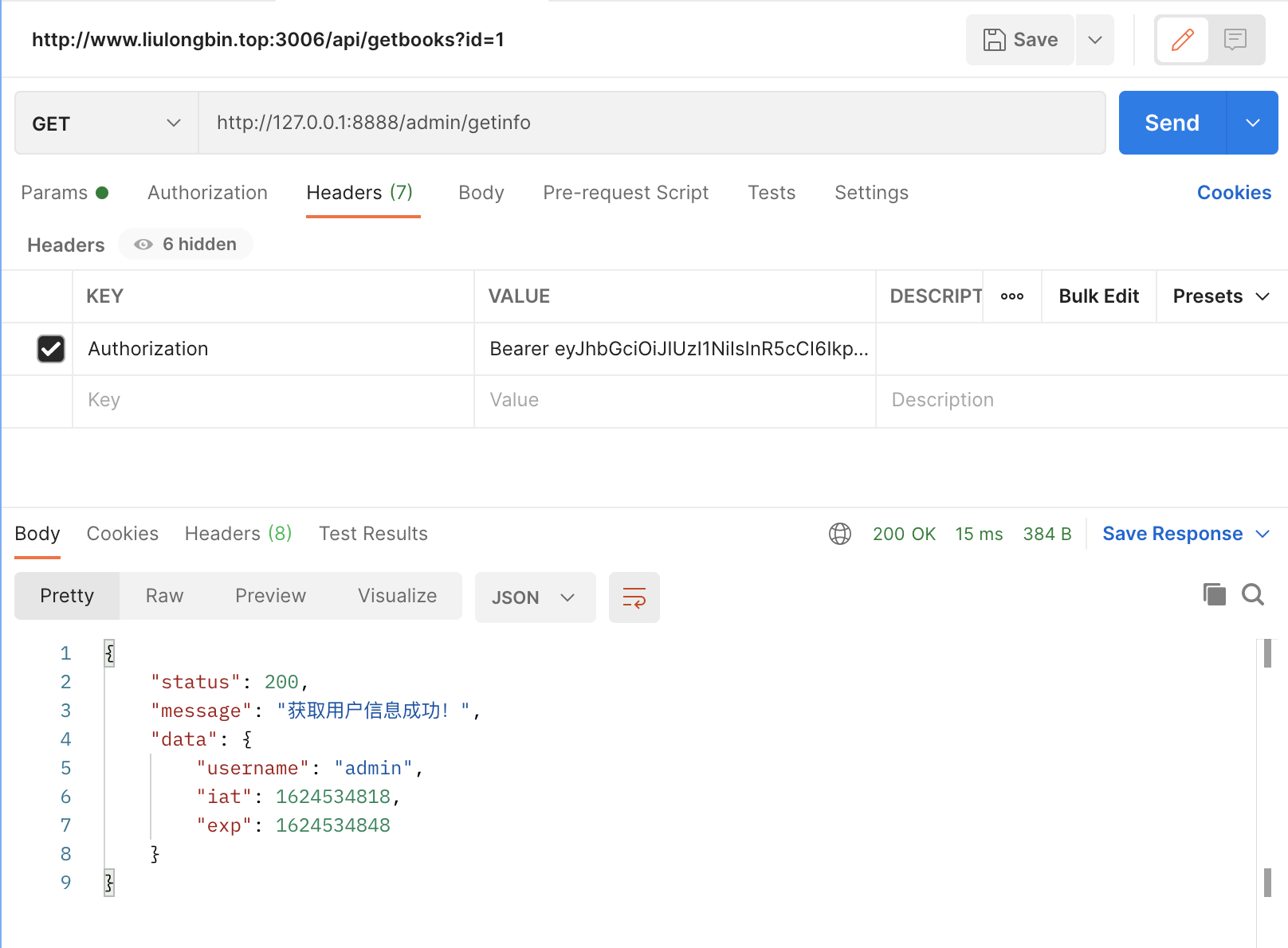
Task: Copy response body with copy icon
Action: click(x=1214, y=594)
